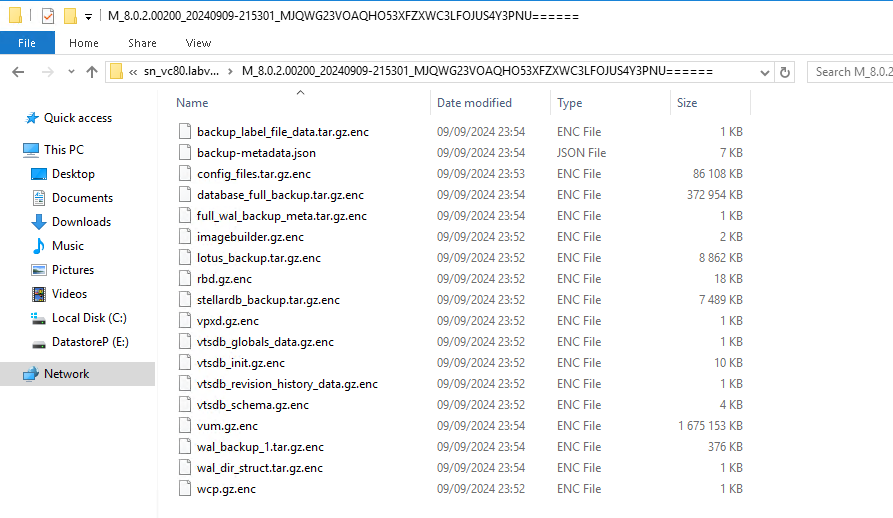Open Music in the navigation pane
893x518 pixels.
point(68,245)
